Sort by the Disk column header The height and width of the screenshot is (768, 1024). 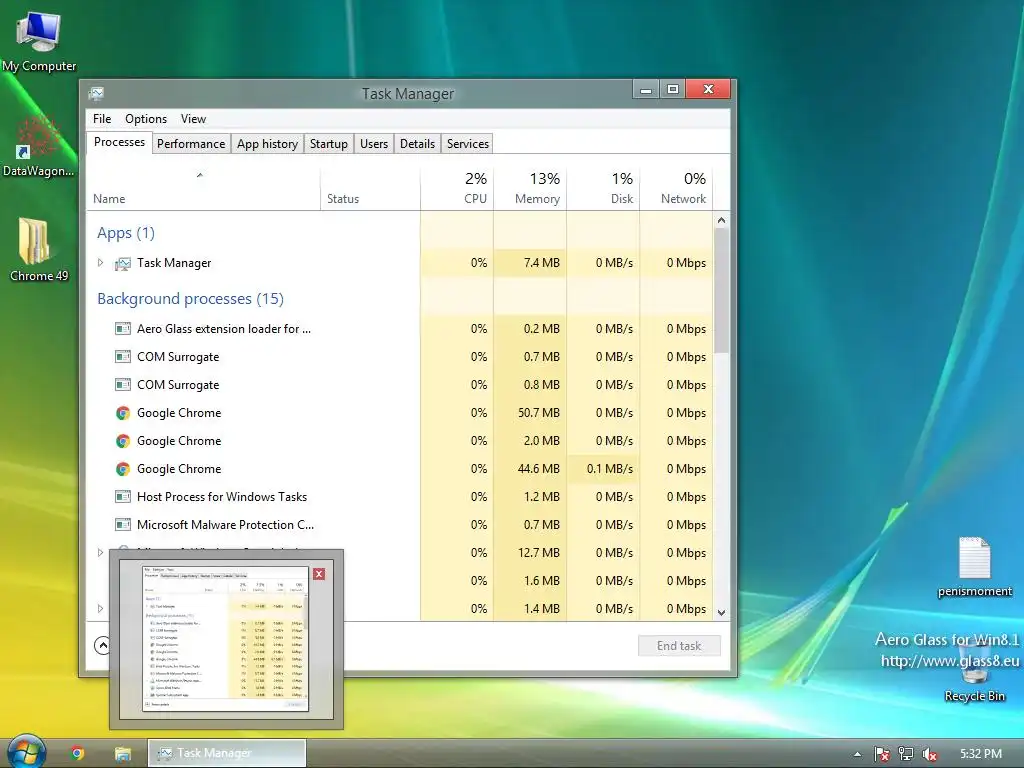point(603,189)
